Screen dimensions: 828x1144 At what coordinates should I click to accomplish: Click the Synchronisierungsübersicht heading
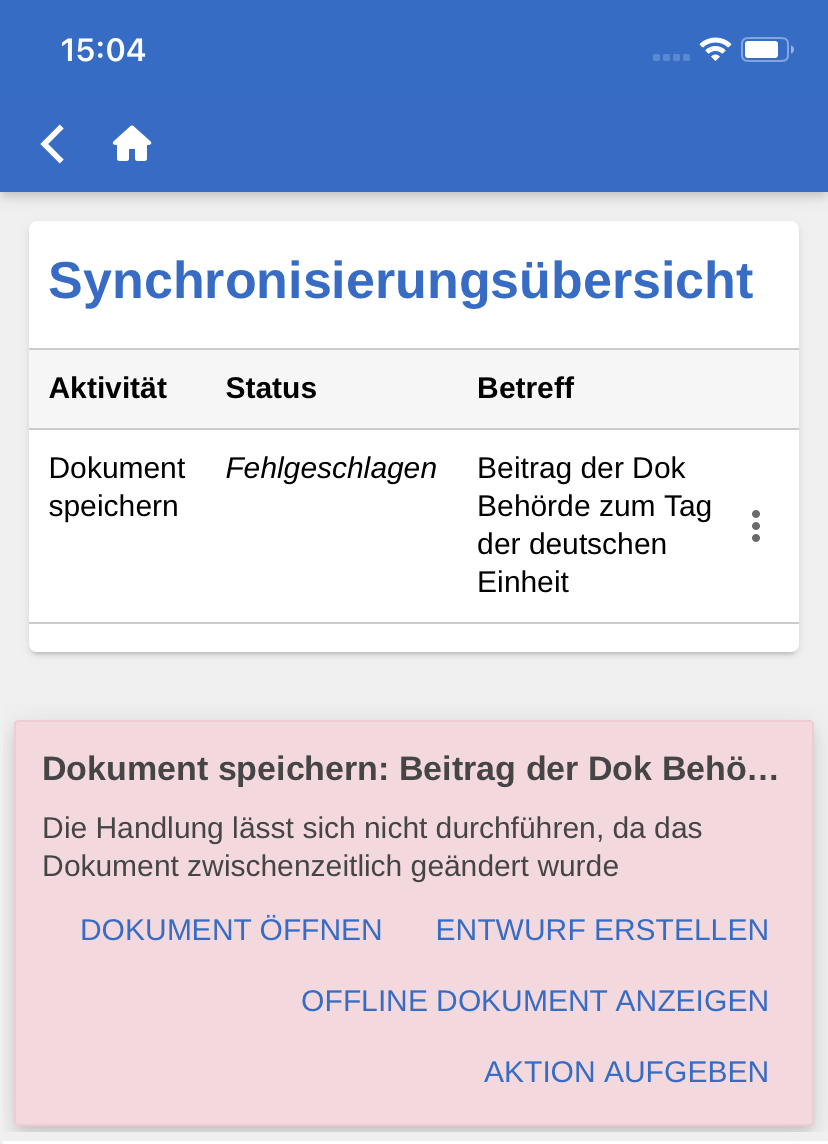(x=400, y=280)
